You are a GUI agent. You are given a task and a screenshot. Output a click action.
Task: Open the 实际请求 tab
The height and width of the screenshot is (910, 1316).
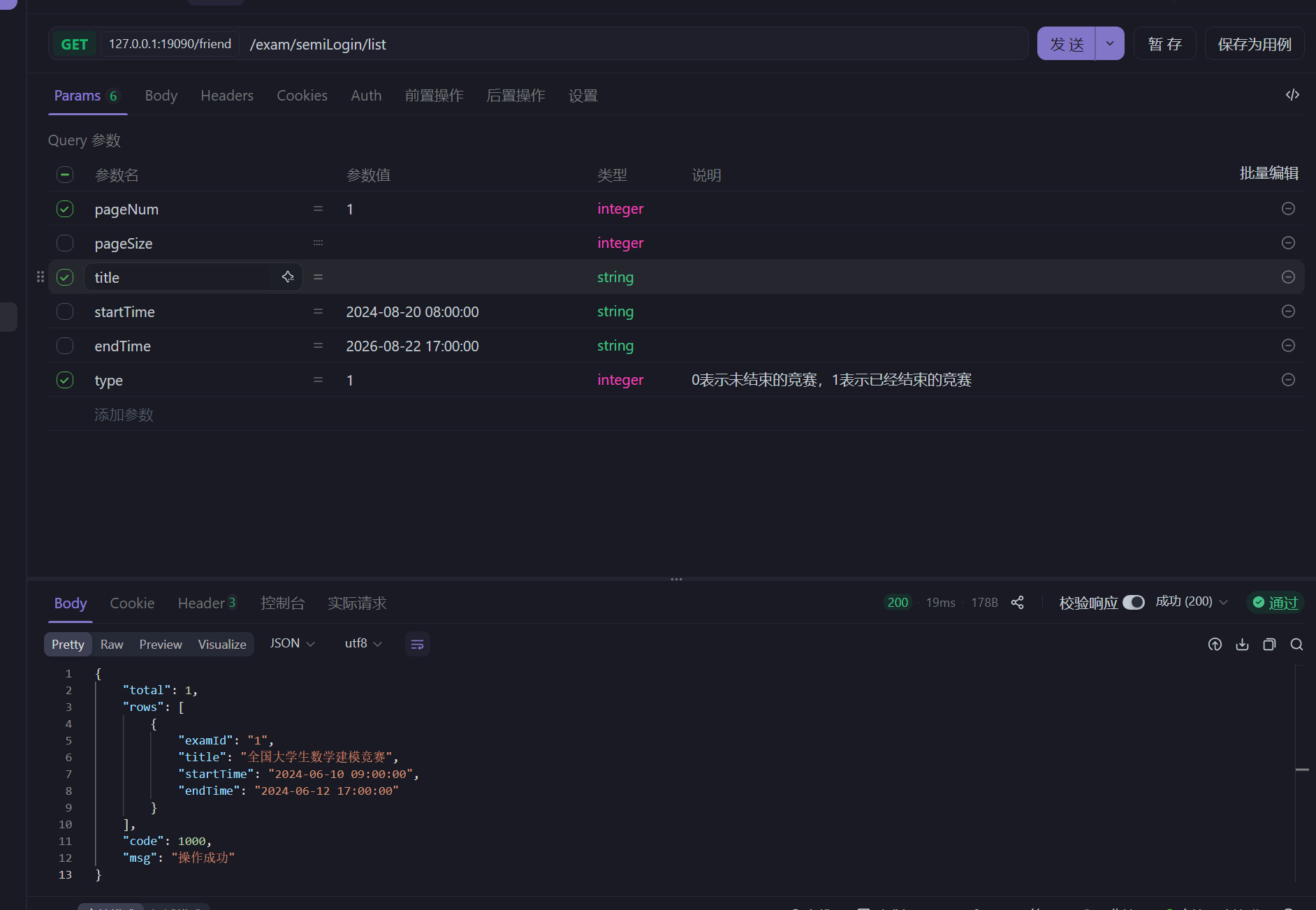click(x=357, y=603)
